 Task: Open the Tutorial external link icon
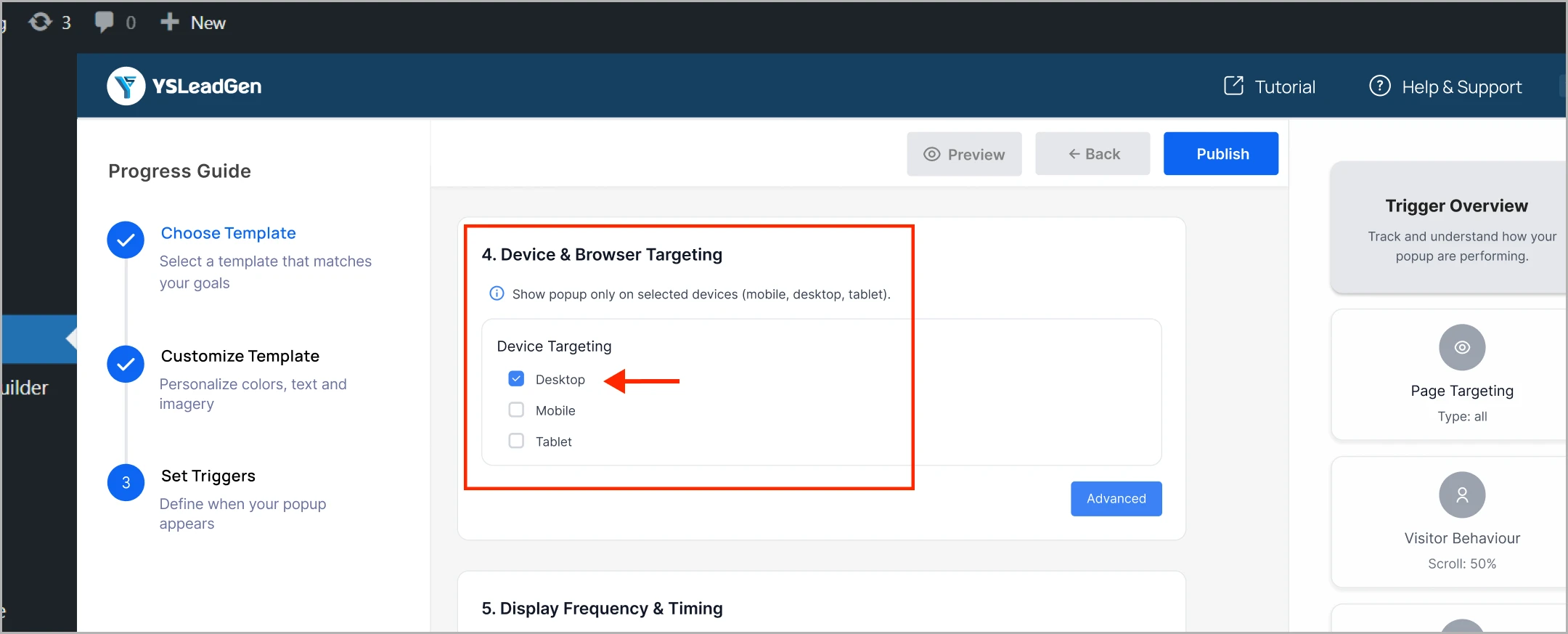(x=1233, y=86)
